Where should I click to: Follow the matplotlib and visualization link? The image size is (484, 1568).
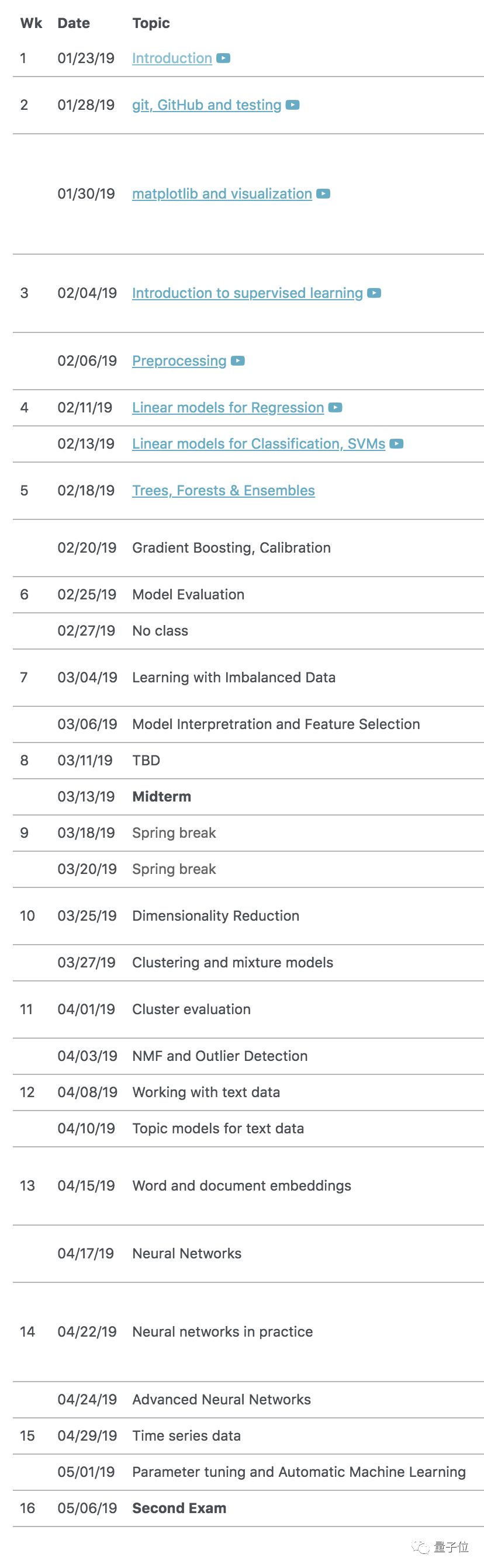coord(222,194)
